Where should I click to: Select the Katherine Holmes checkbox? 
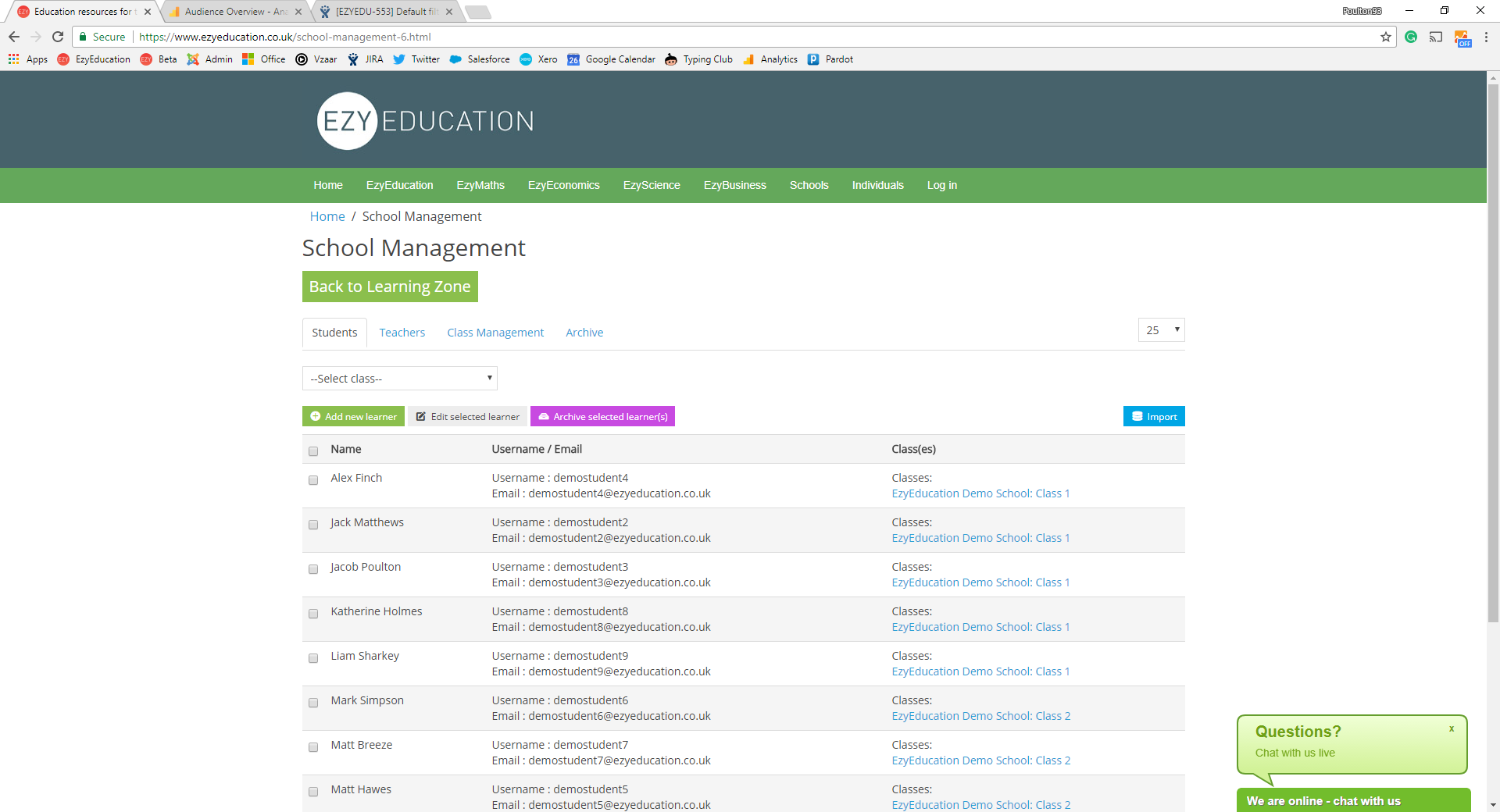click(x=313, y=614)
